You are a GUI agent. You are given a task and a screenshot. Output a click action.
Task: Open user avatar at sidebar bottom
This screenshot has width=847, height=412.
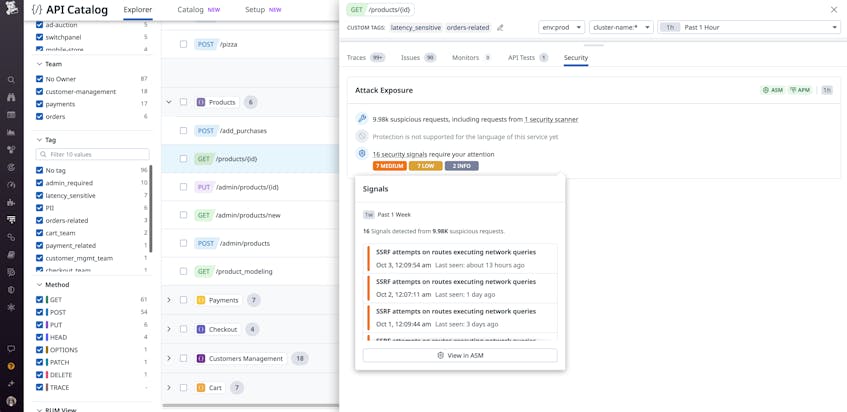(x=11, y=401)
